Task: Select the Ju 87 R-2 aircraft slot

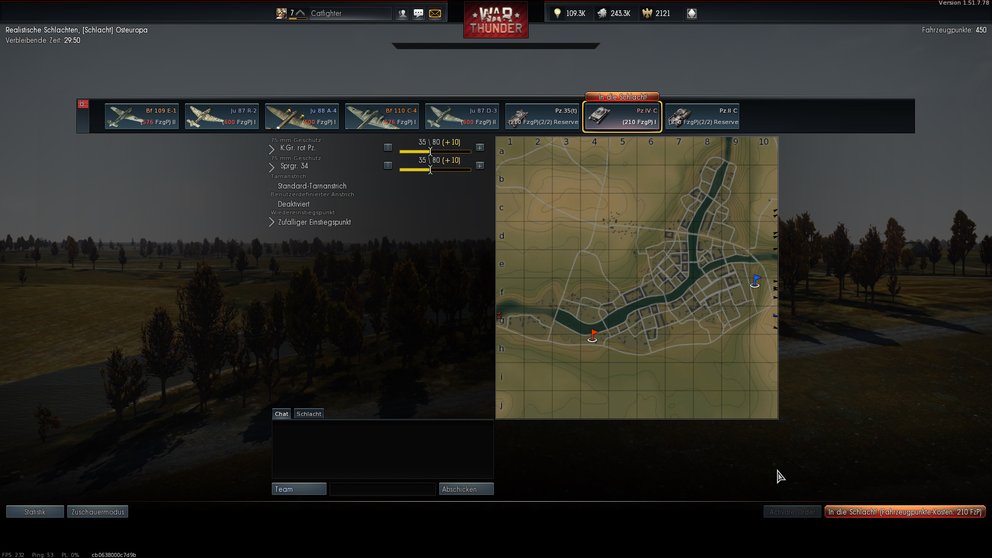Action: click(222, 116)
